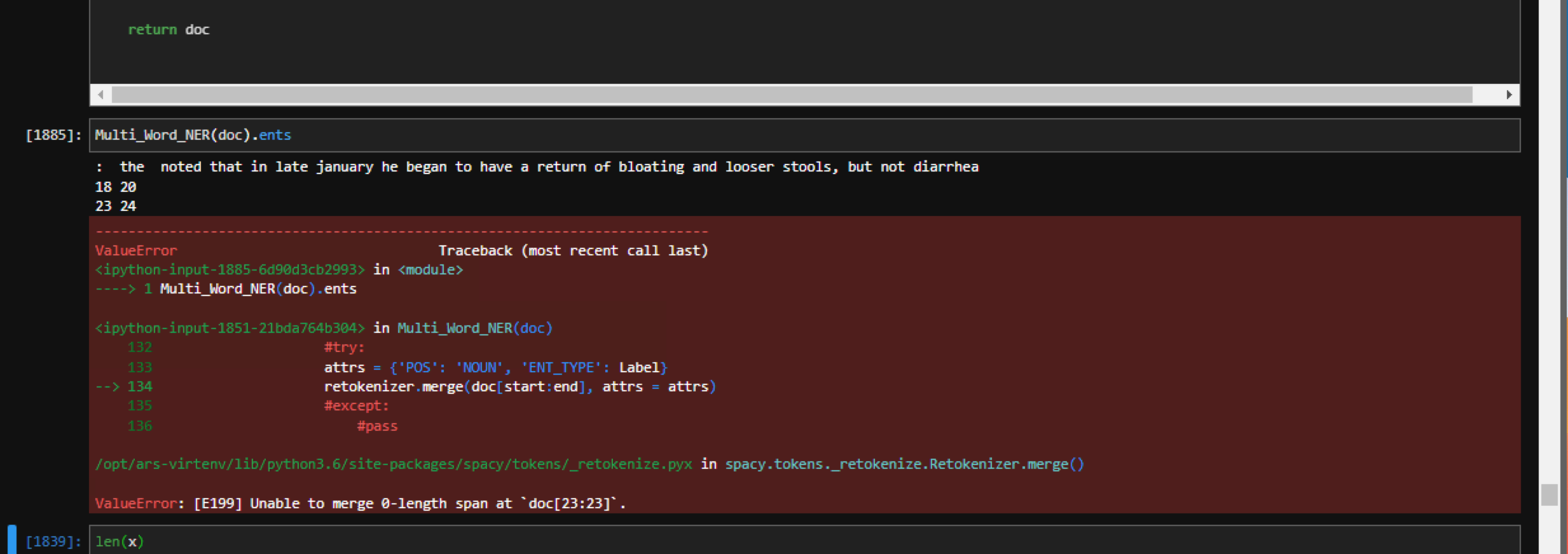Click ipython-input-1851-21bda764b304 reference
The height and width of the screenshot is (554, 1568).
click(x=230, y=328)
